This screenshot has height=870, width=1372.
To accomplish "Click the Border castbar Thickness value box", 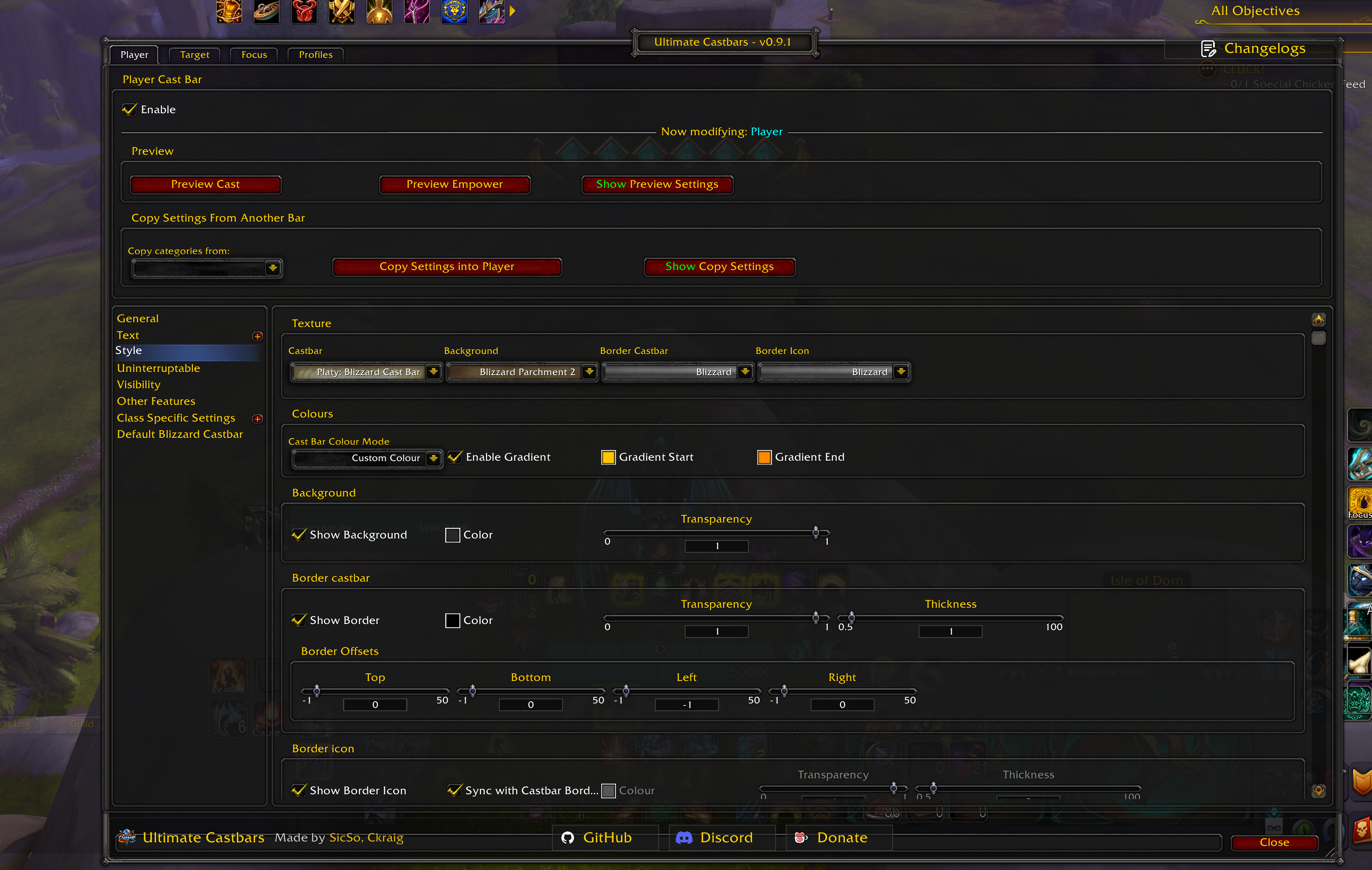I will [x=950, y=631].
